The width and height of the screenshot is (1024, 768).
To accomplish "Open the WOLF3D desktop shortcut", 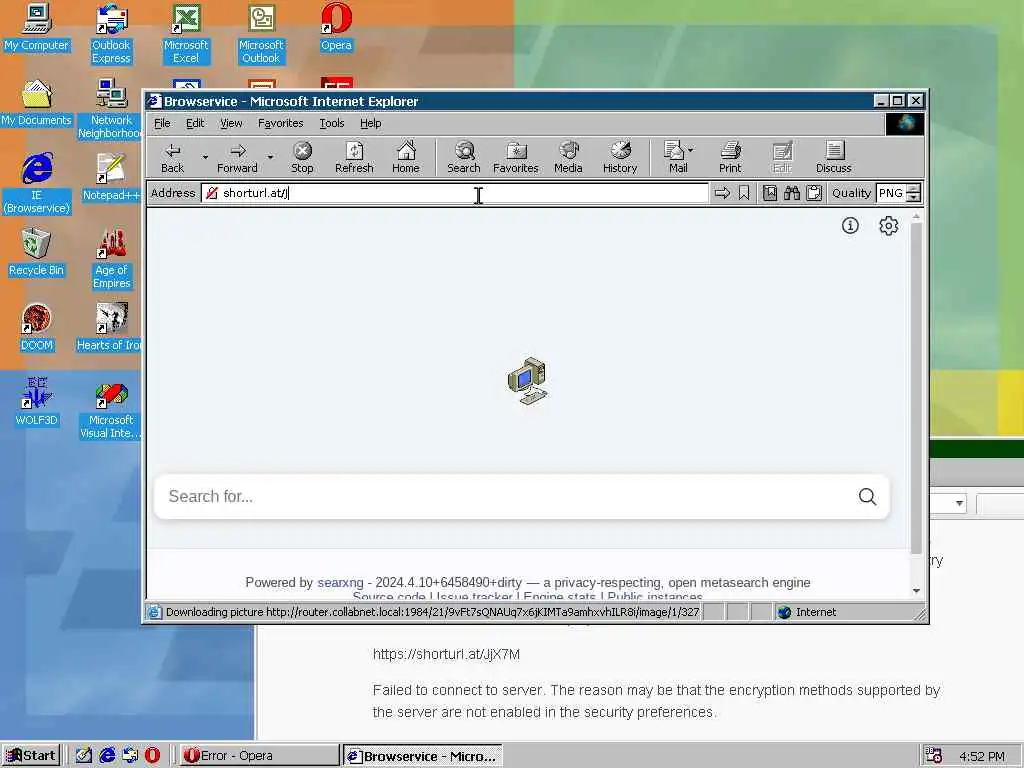I will [x=37, y=402].
